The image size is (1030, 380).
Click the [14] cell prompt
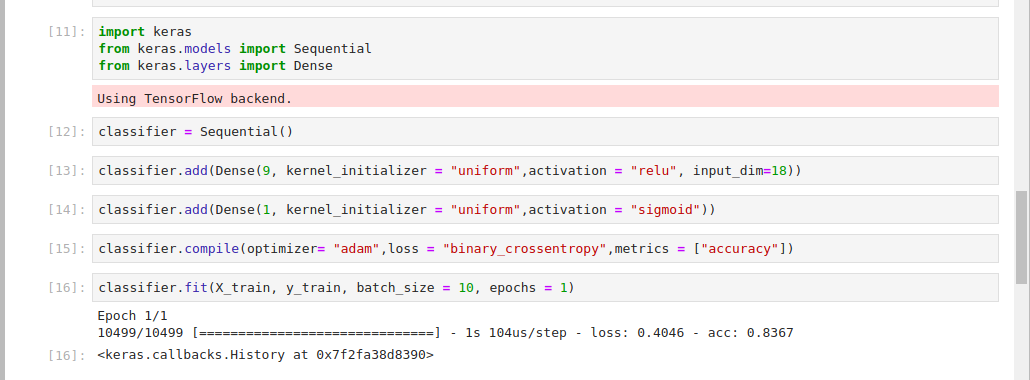[67, 210]
